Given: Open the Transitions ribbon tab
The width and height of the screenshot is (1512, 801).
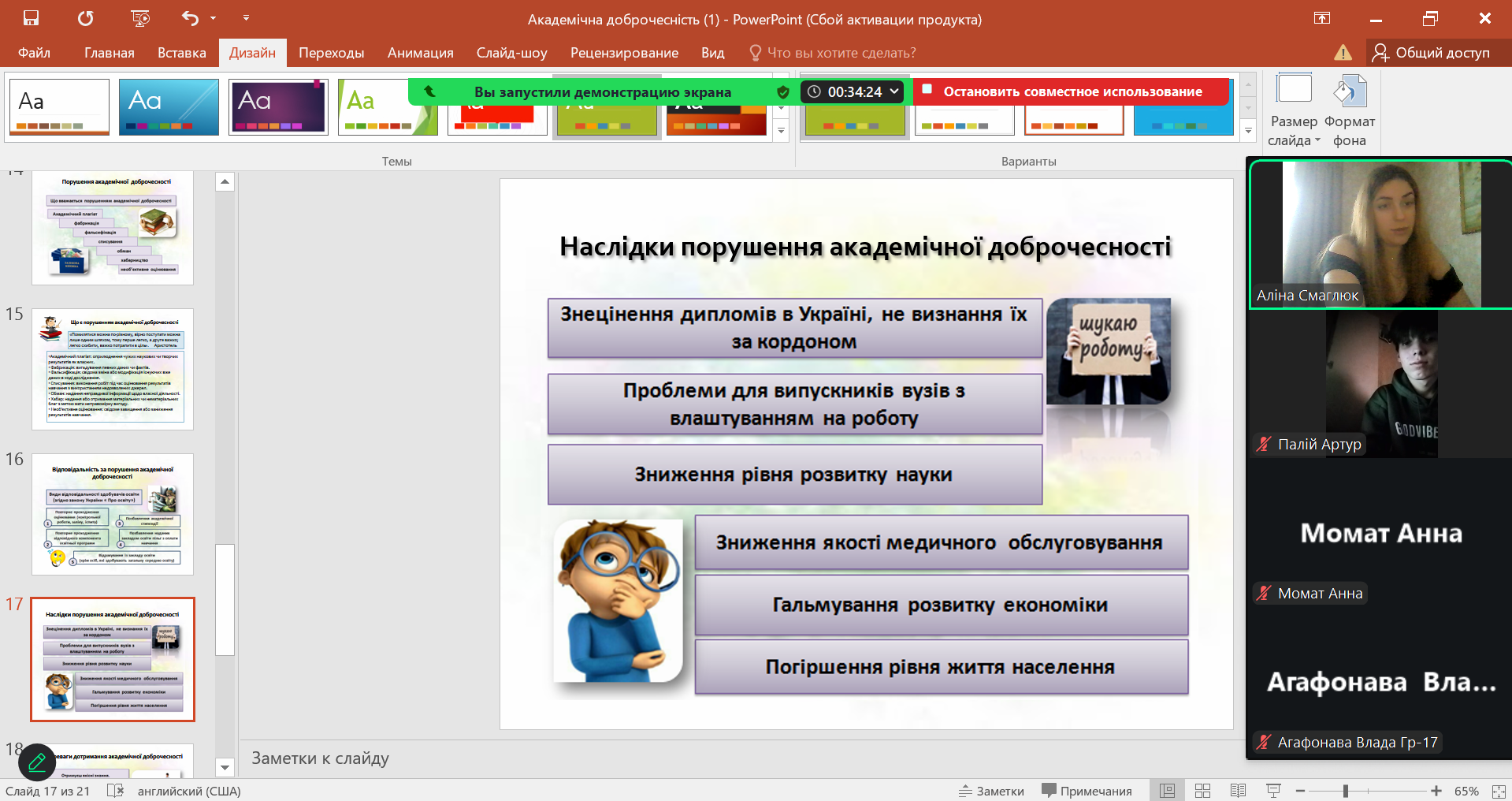Looking at the screenshot, I should pyautogui.click(x=331, y=53).
